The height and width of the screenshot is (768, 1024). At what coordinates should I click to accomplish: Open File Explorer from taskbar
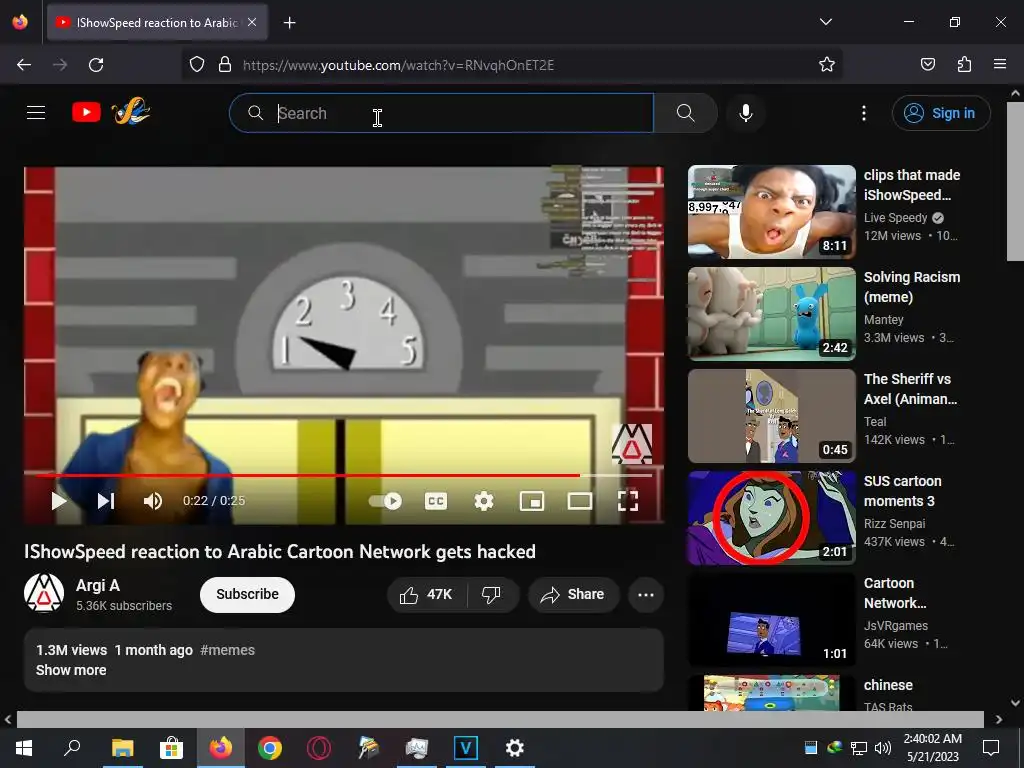122,748
